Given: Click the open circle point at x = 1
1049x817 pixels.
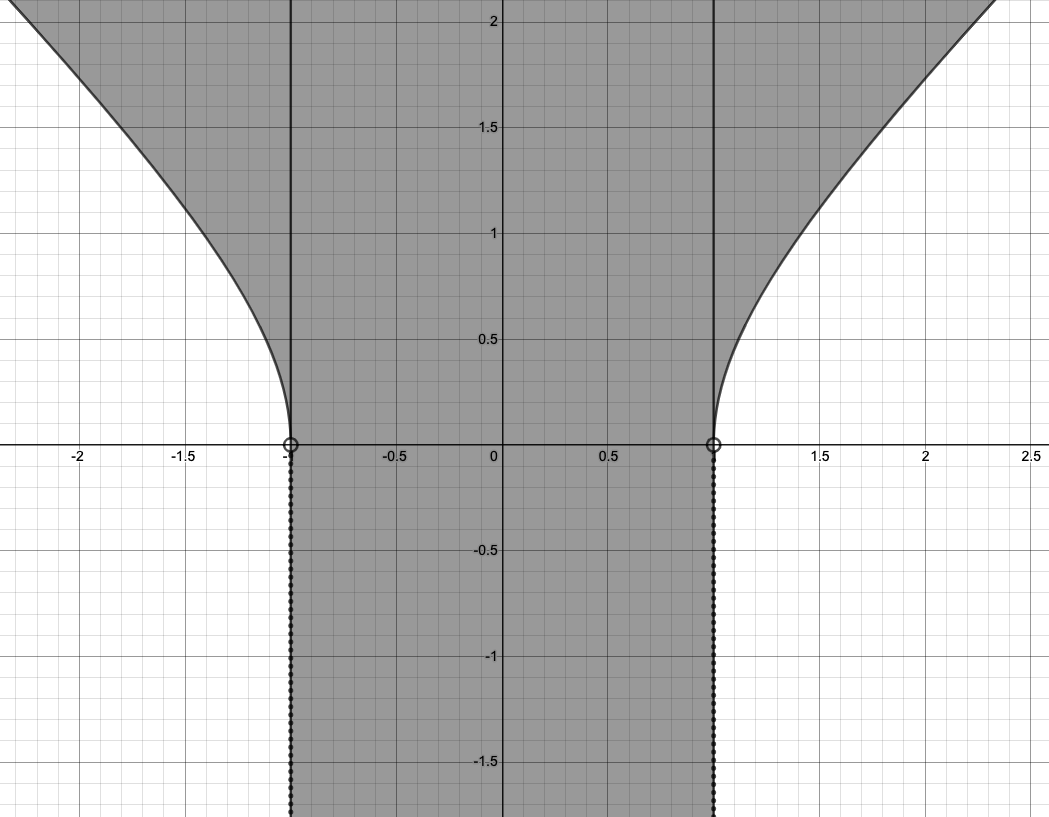Looking at the screenshot, I should (713, 445).
